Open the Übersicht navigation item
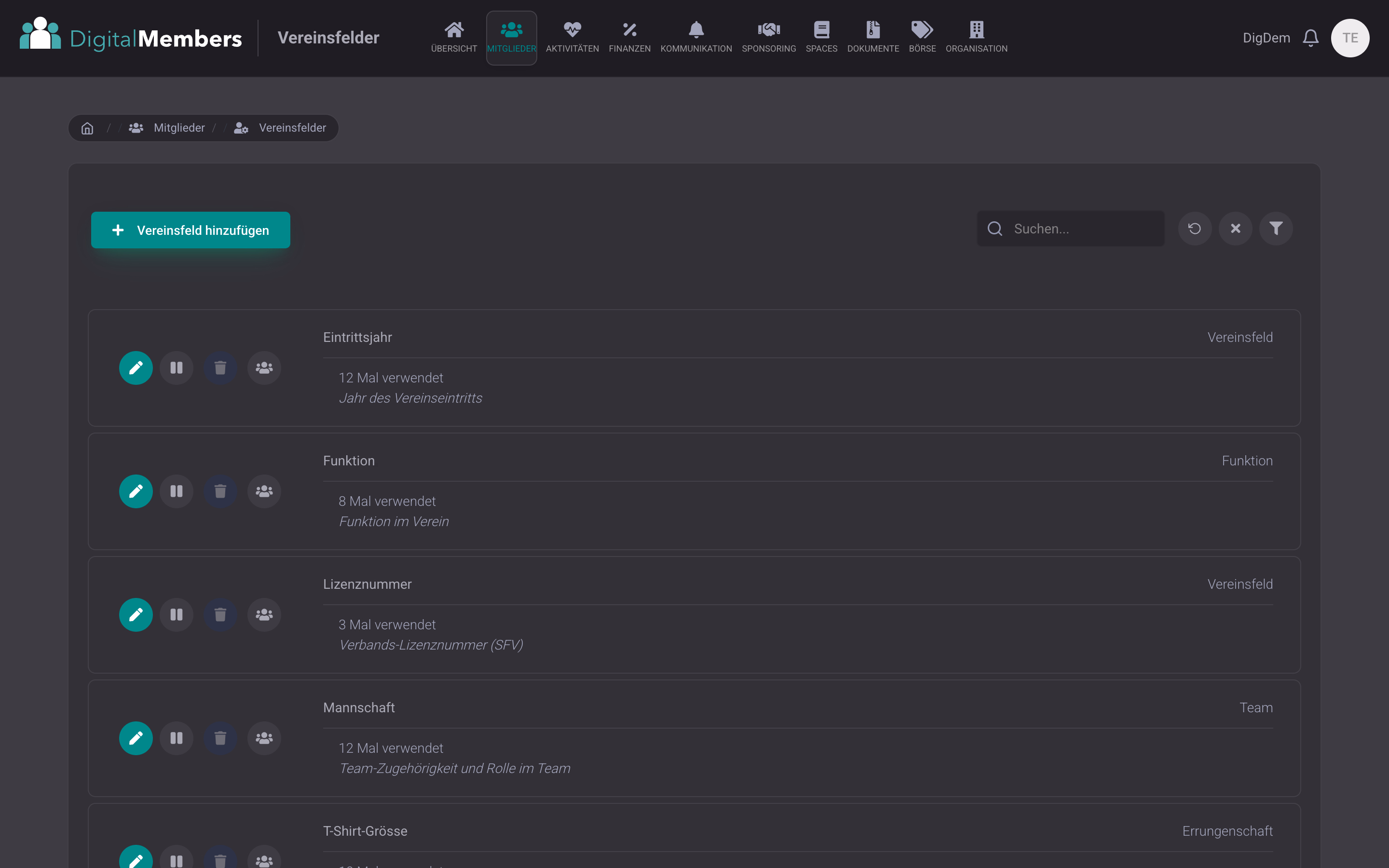The image size is (1389, 868). [x=453, y=38]
